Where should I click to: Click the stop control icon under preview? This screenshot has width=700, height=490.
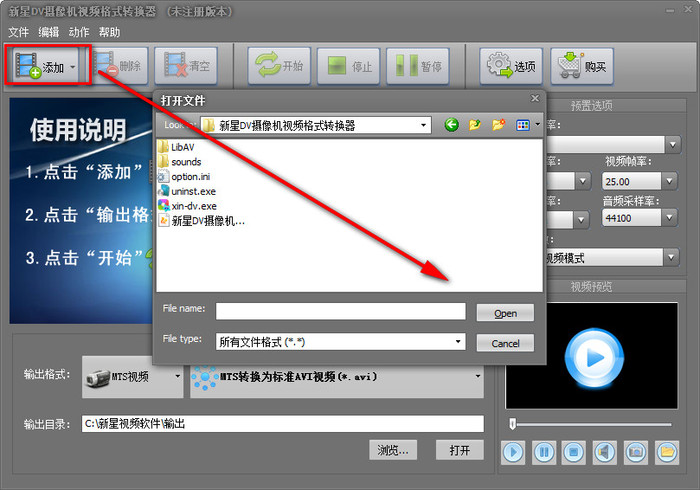pos(574,453)
